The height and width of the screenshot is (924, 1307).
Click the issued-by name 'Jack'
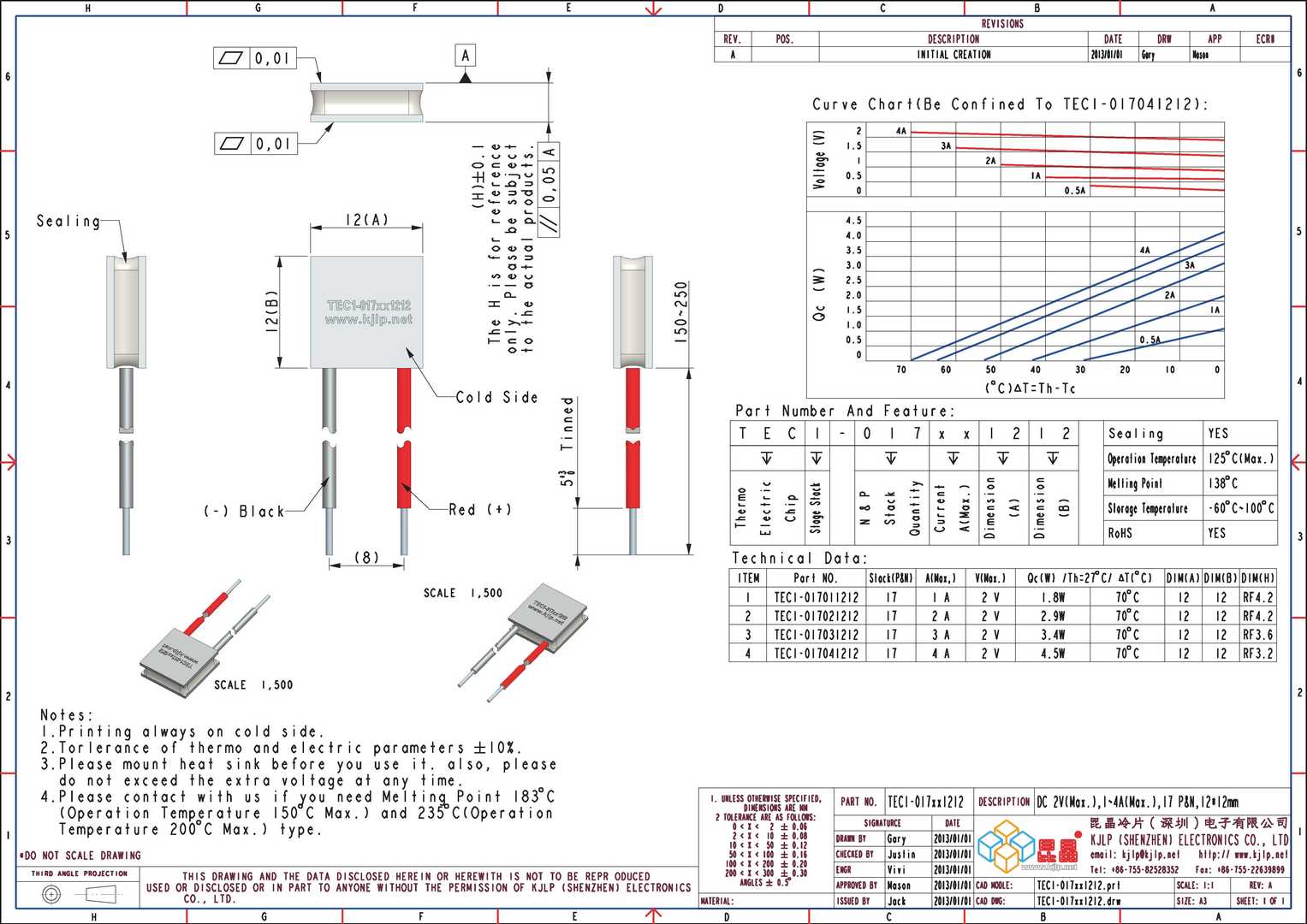(896, 902)
